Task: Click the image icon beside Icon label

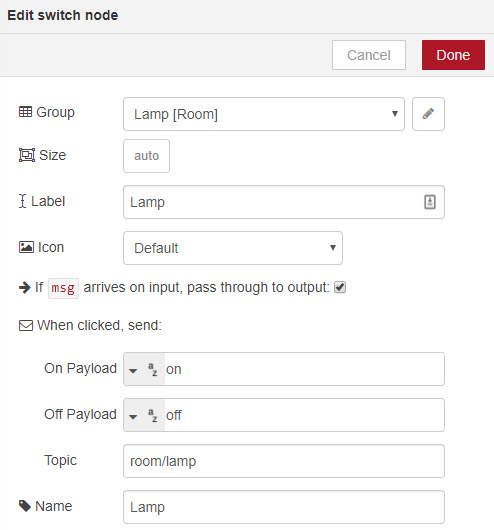Action: (26, 247)
